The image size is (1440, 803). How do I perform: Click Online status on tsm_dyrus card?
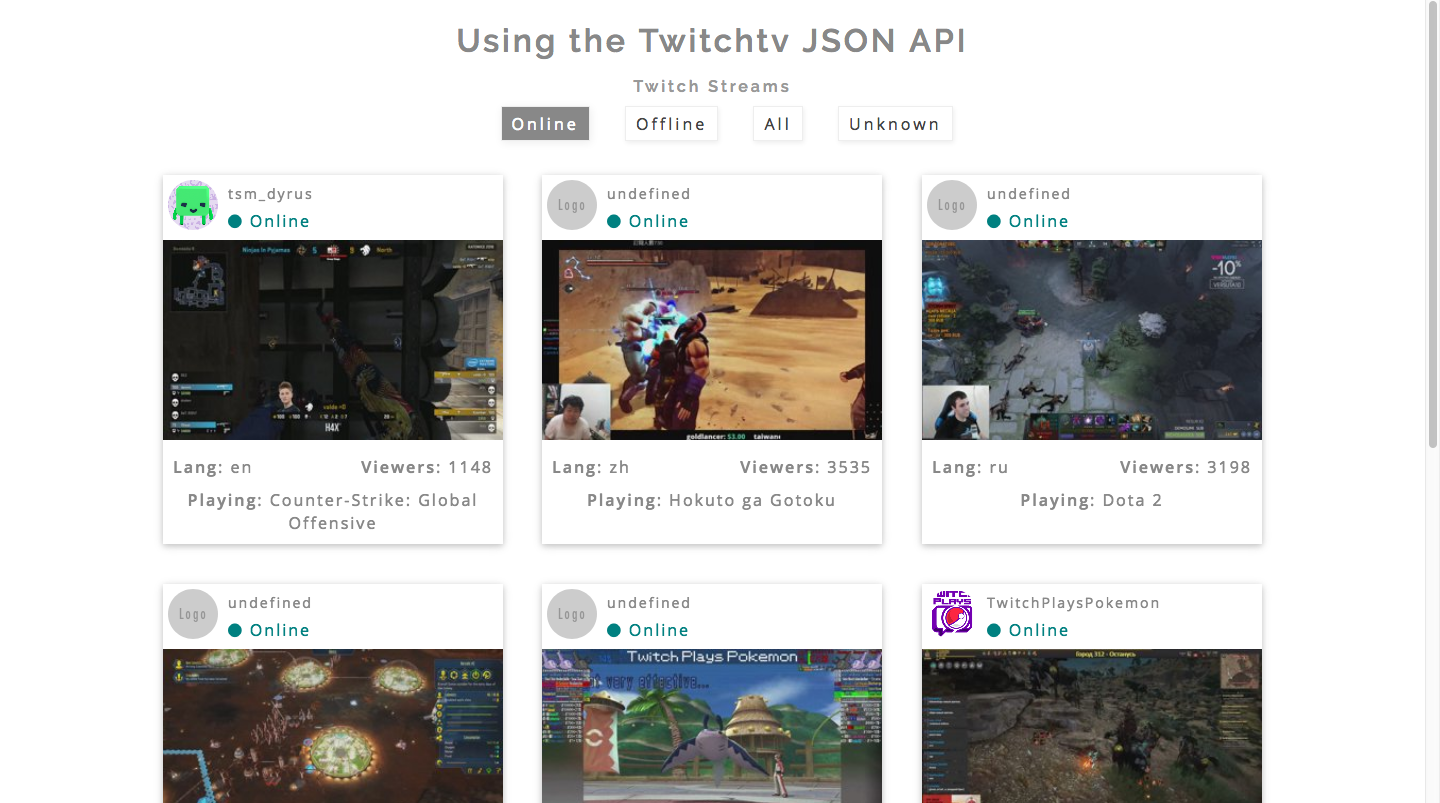click(x=269, y=221)
